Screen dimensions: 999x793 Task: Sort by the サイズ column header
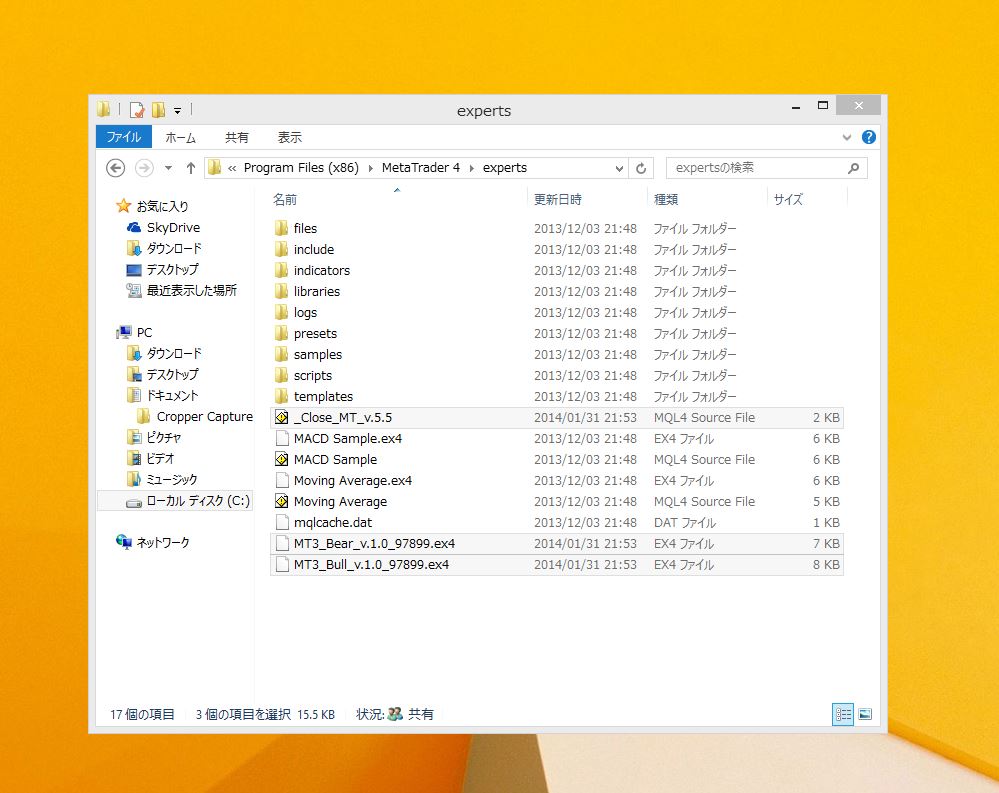pos(788,199)
